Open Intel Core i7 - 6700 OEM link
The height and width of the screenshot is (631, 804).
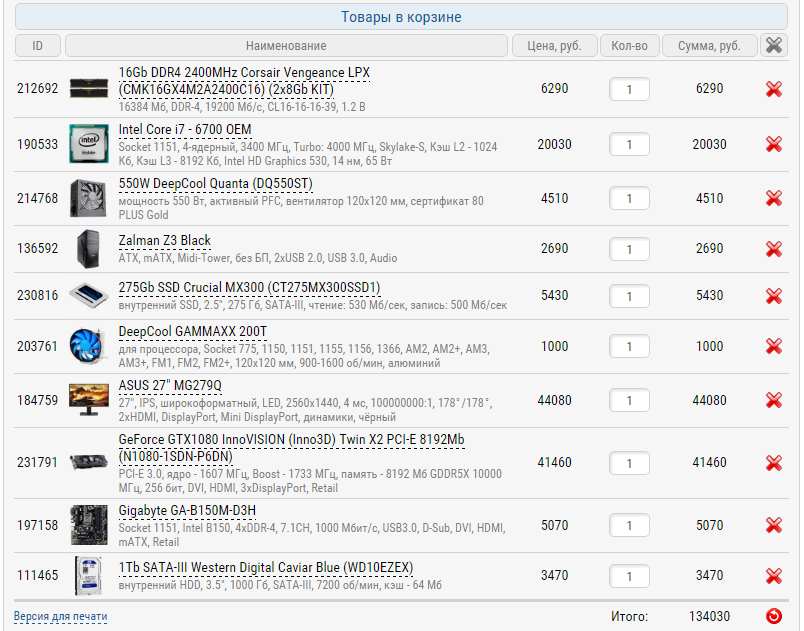tap(185, 130)
